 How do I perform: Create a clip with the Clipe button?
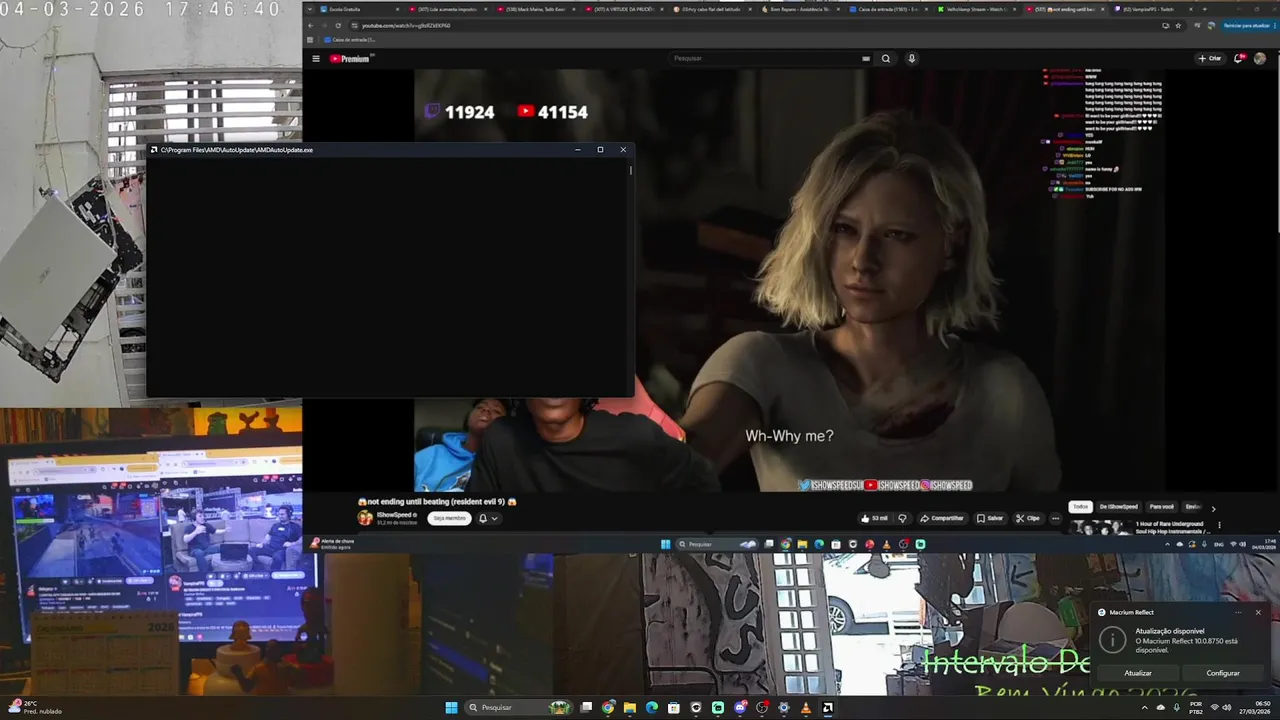tap(1028, 518)
